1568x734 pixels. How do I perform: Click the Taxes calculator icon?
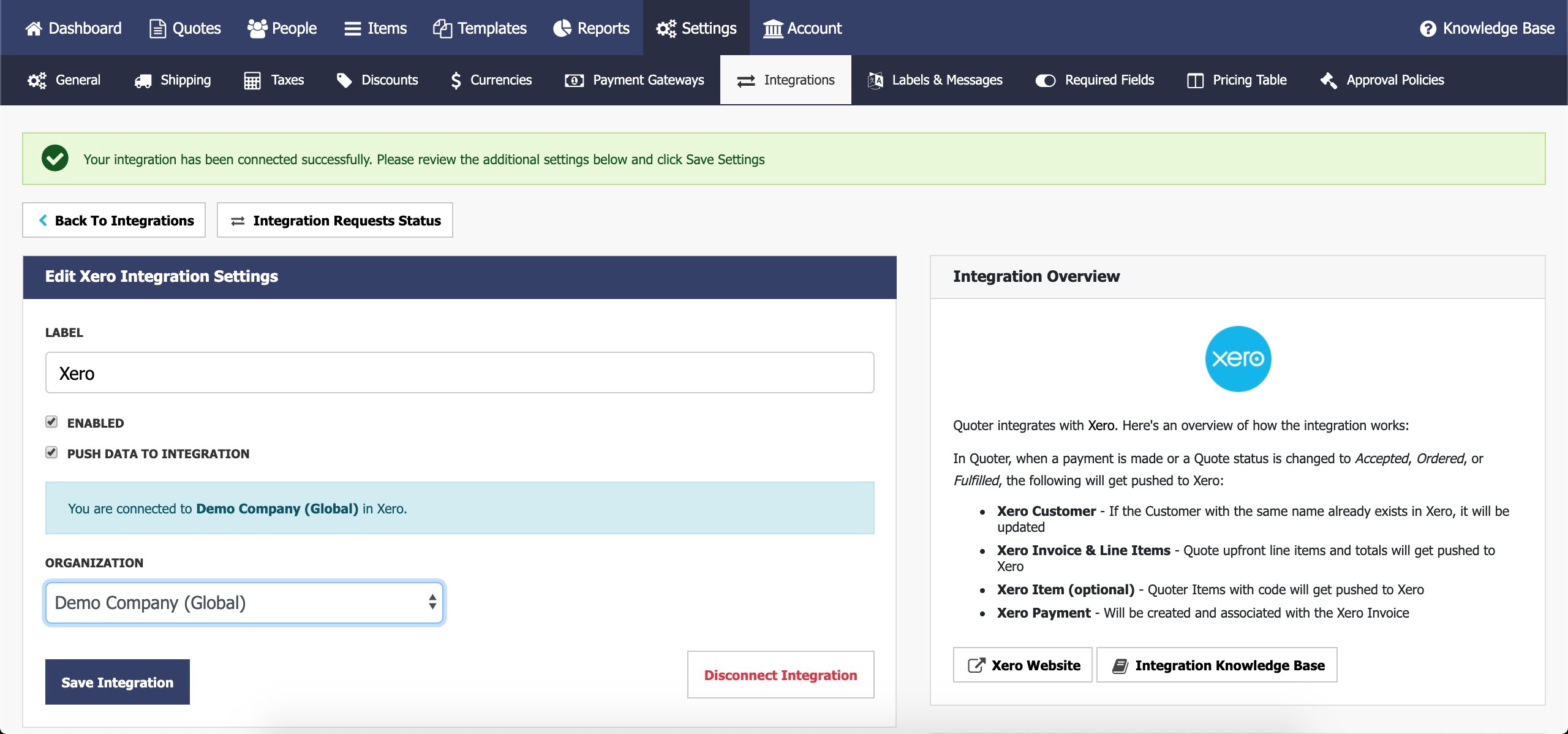point(252,81)
